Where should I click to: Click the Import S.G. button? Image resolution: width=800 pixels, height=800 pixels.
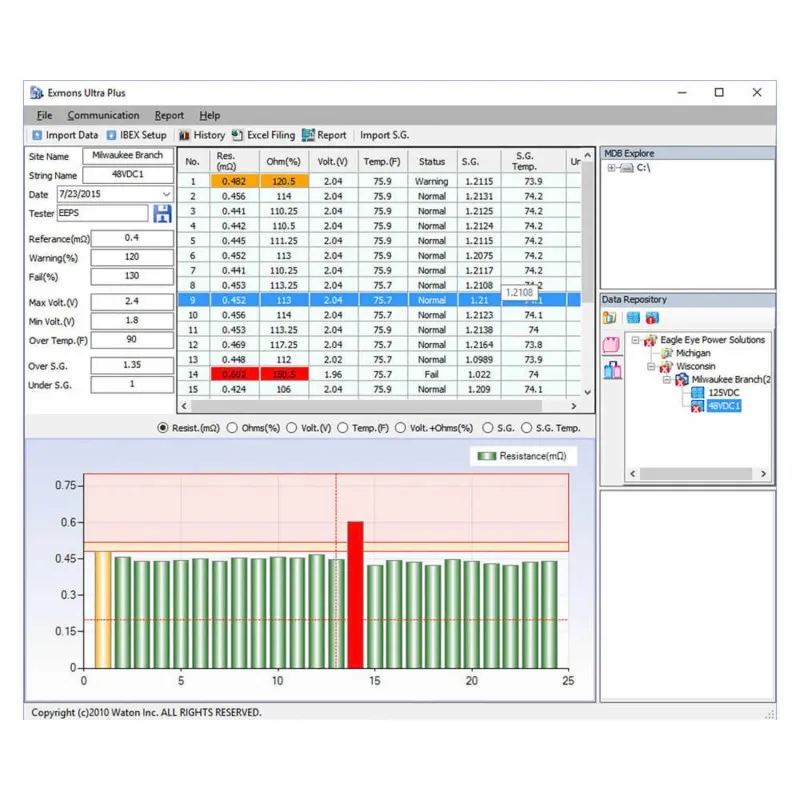[385, 135]
